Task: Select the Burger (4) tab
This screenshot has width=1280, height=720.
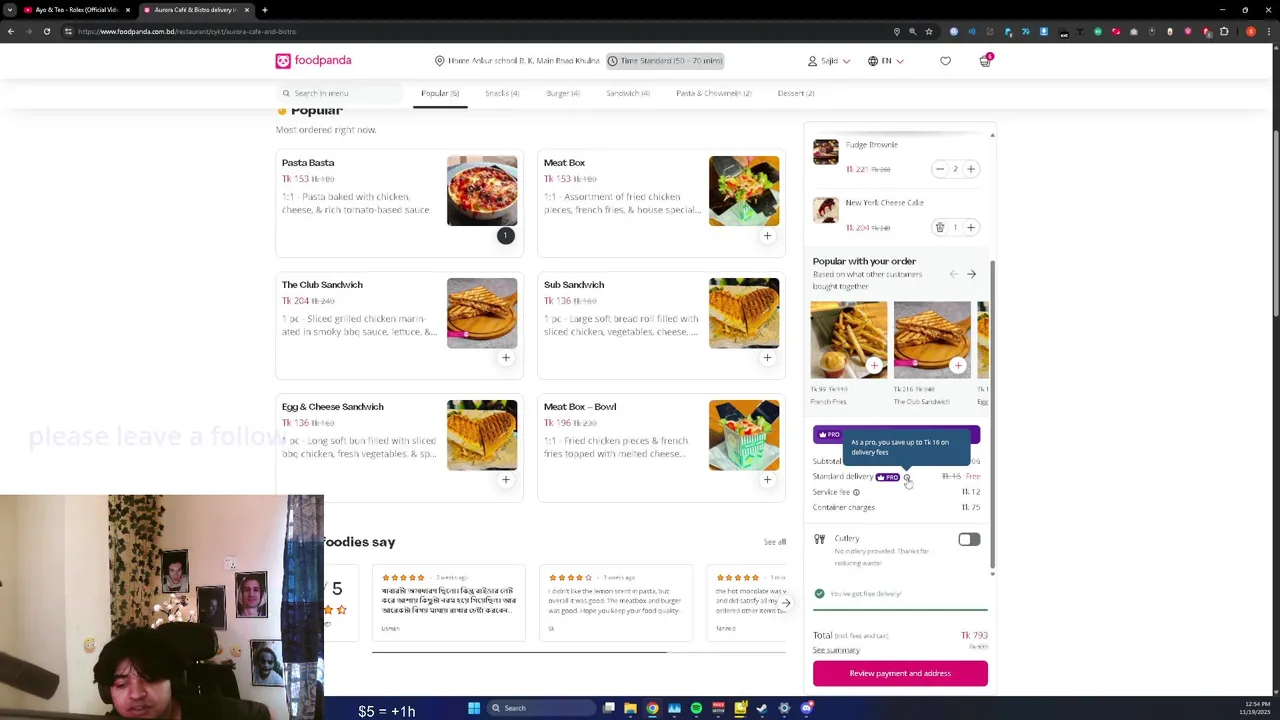Action: (x=563, y=93)
